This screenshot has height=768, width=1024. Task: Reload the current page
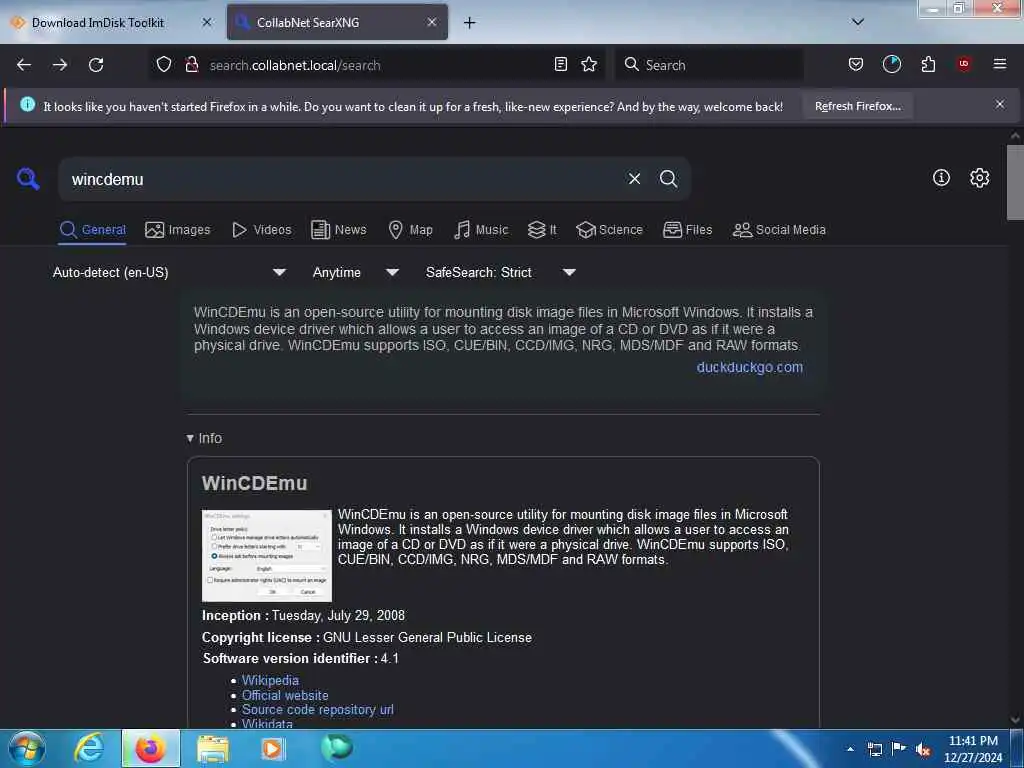coord(96,65)
